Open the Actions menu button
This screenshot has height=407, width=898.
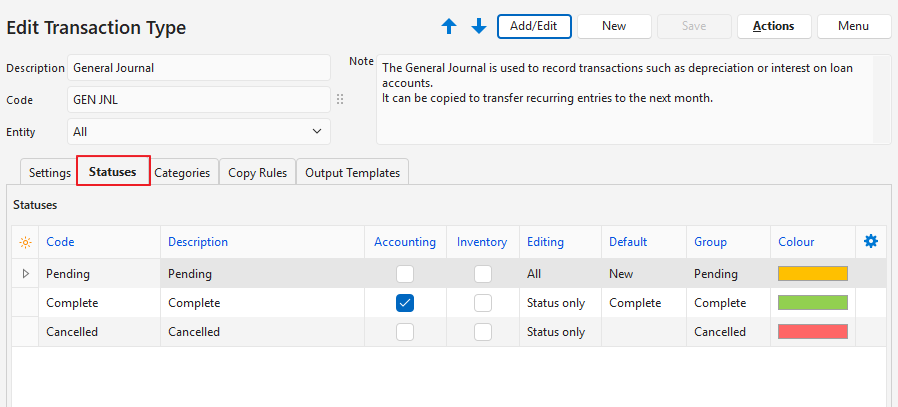coord(773,26)
